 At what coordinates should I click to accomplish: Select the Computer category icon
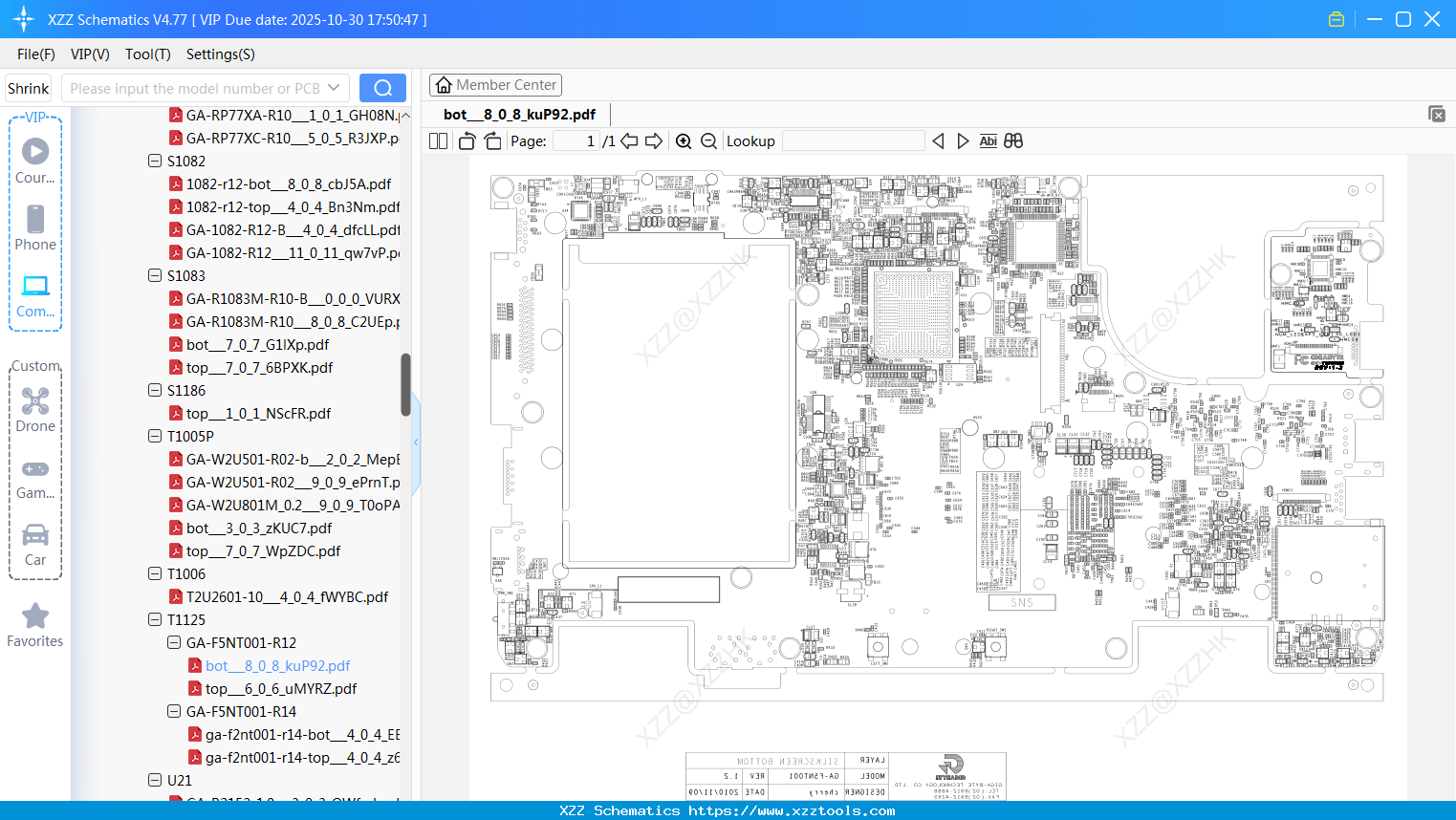point(35,295)
